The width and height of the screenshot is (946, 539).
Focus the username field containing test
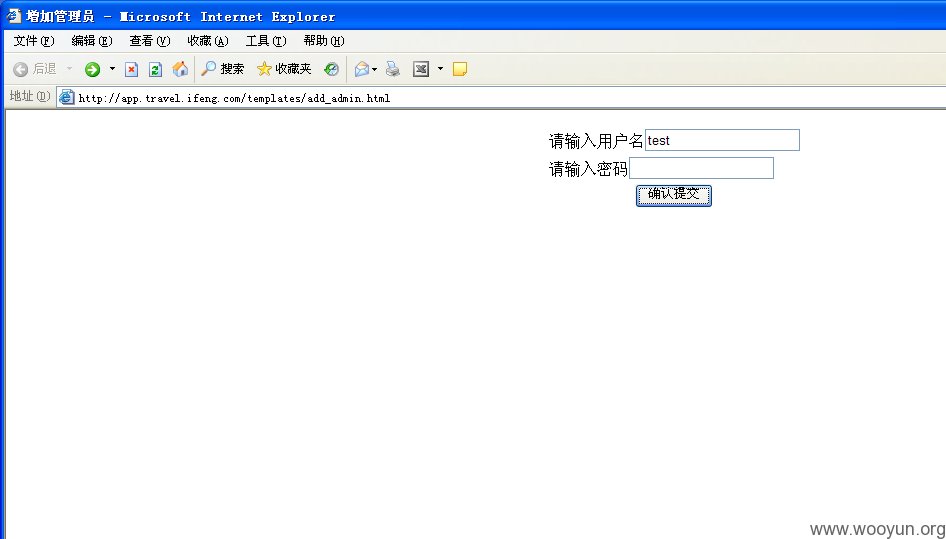(x=722, y=140)
